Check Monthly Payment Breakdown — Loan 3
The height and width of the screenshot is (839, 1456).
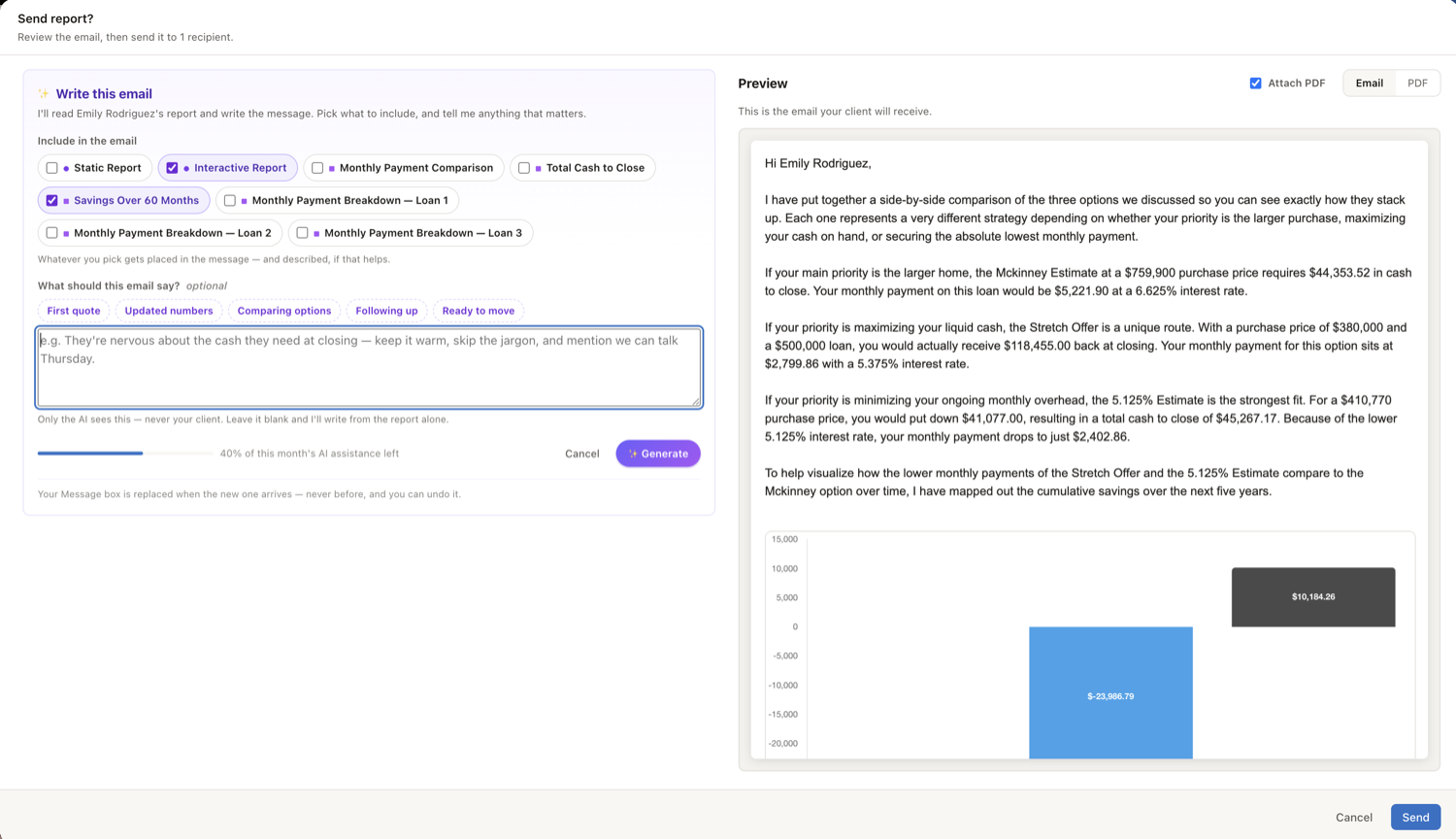pyautogui.click(x=303, y=233)
